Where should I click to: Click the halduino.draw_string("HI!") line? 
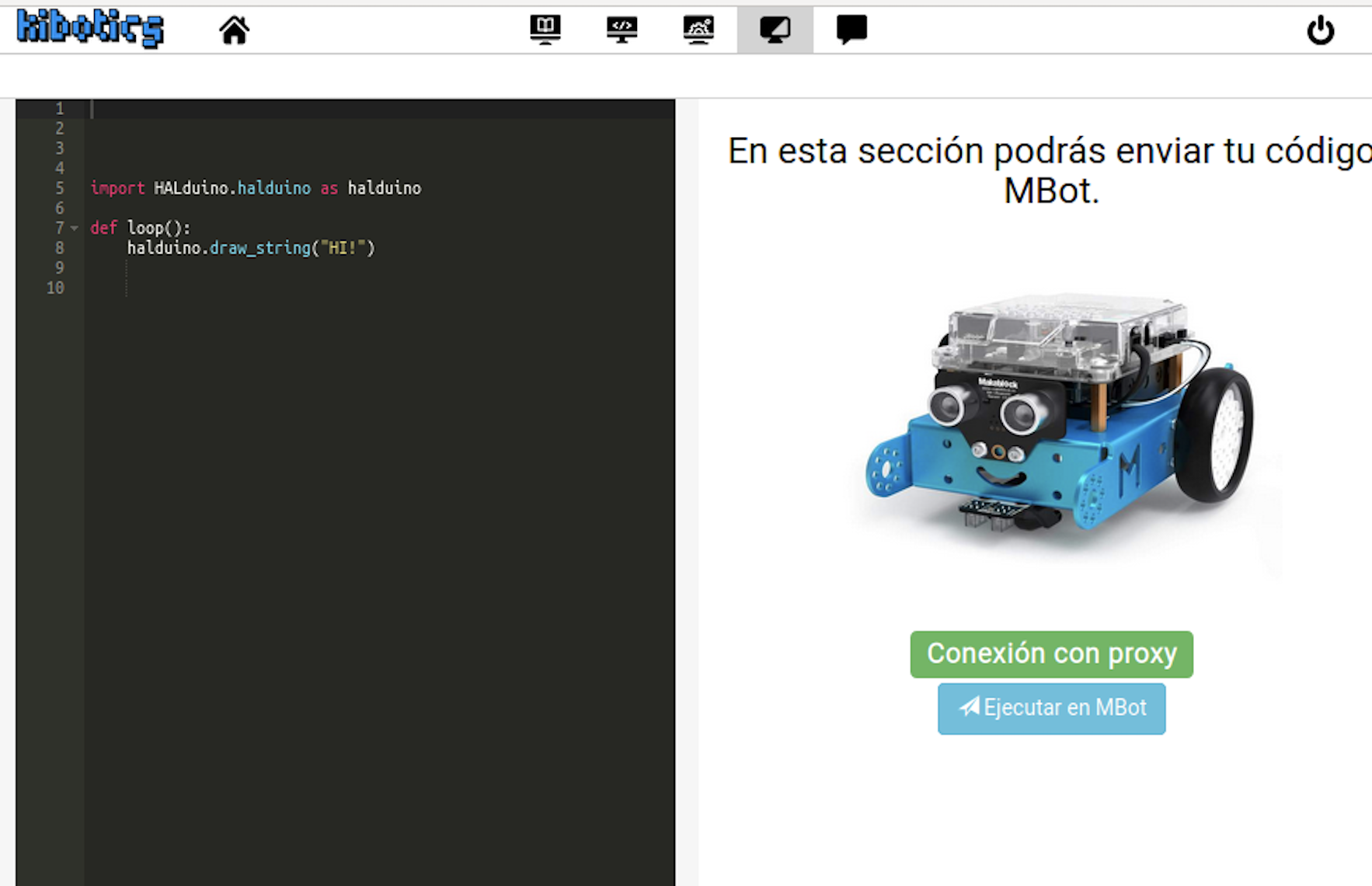pos(251,248)
